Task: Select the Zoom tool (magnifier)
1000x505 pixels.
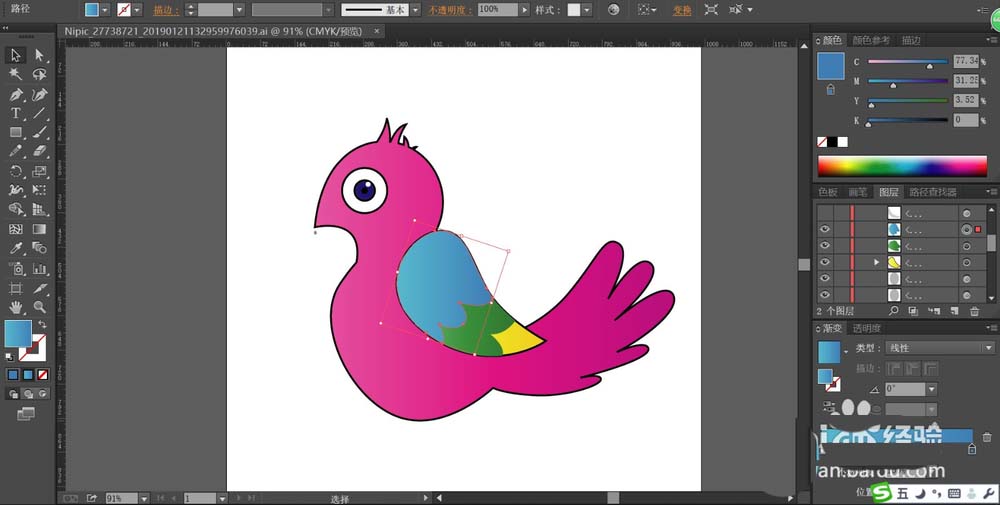Action: coord(40,307)
